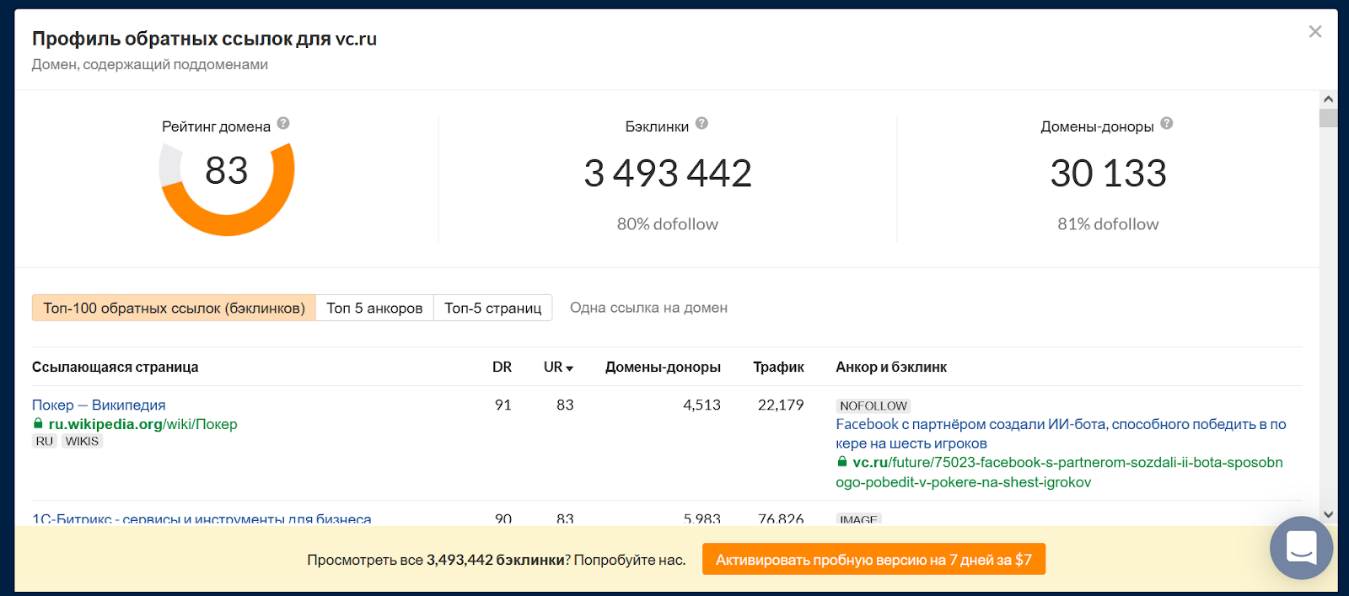The width and height of the screenshot is (1349, 596).
Task: Switch to Топ 5 анкоров tab
Action: [375, 308]
